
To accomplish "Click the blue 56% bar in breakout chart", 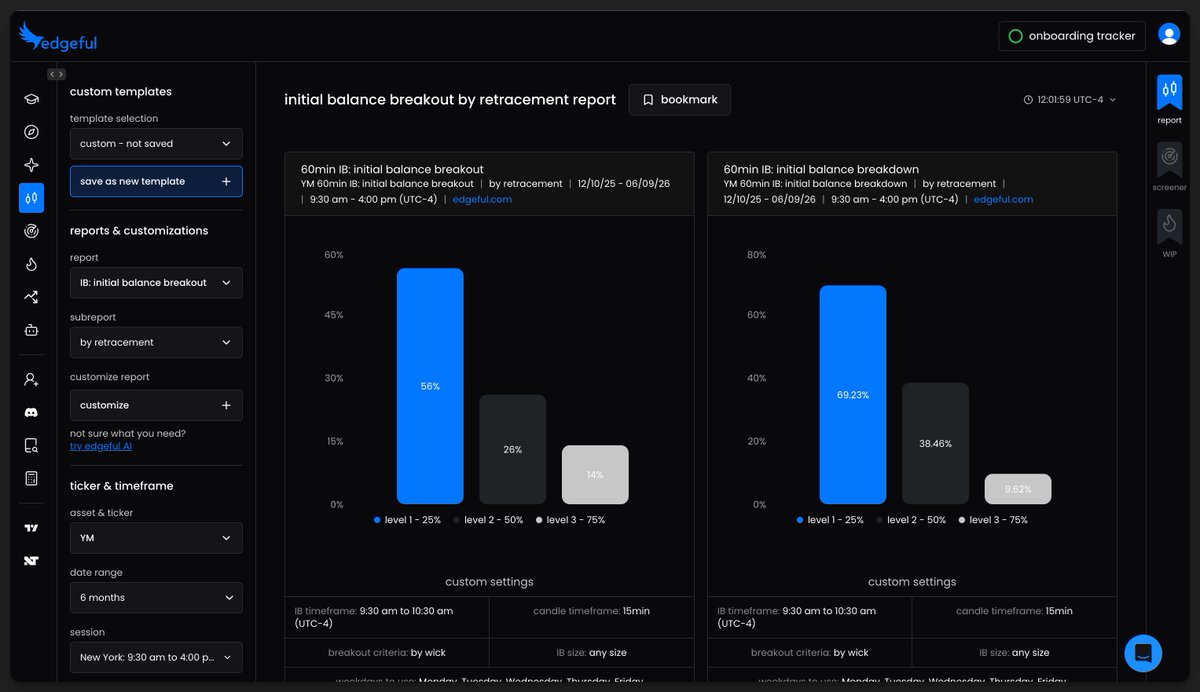I will (x=430, y=386).
